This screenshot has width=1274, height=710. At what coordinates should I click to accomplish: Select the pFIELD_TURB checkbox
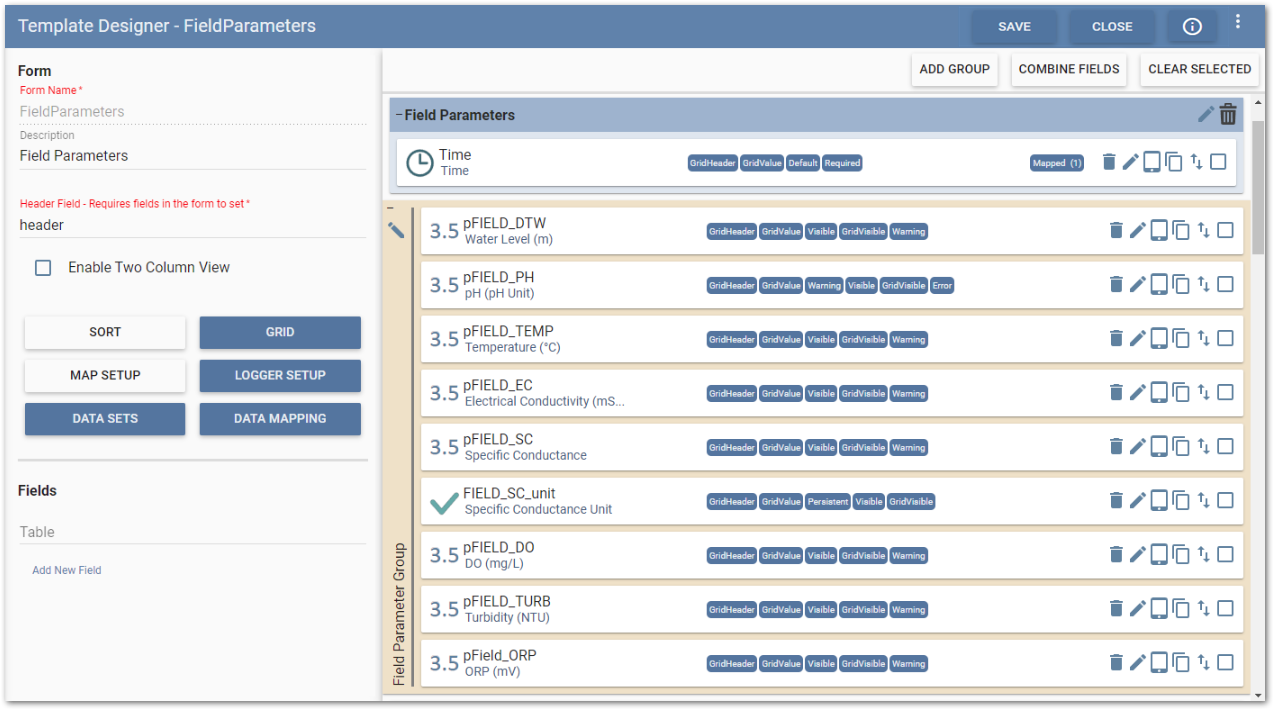tap(1225, 608)
